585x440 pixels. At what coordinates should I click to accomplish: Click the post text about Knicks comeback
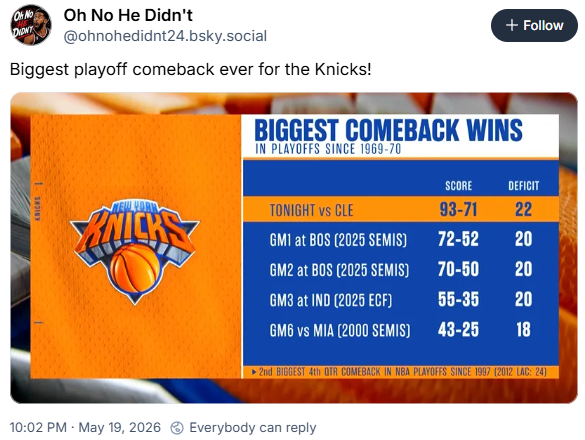coord(191,69)
